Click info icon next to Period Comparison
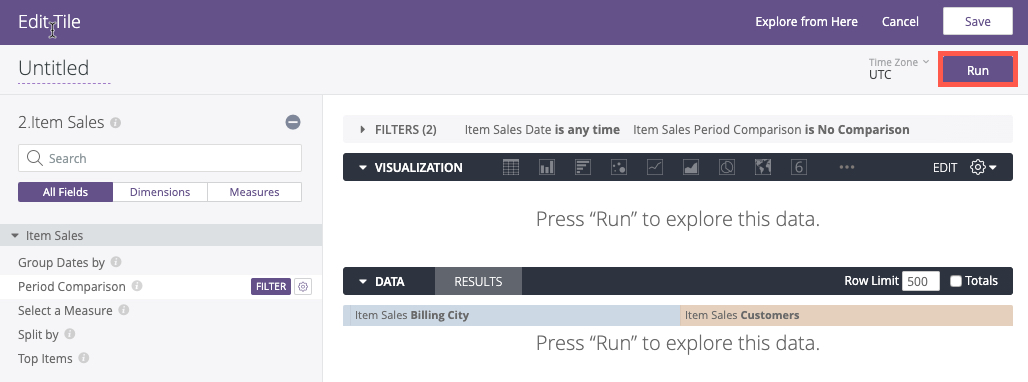1028x382 pixels. tap(136, 286)
